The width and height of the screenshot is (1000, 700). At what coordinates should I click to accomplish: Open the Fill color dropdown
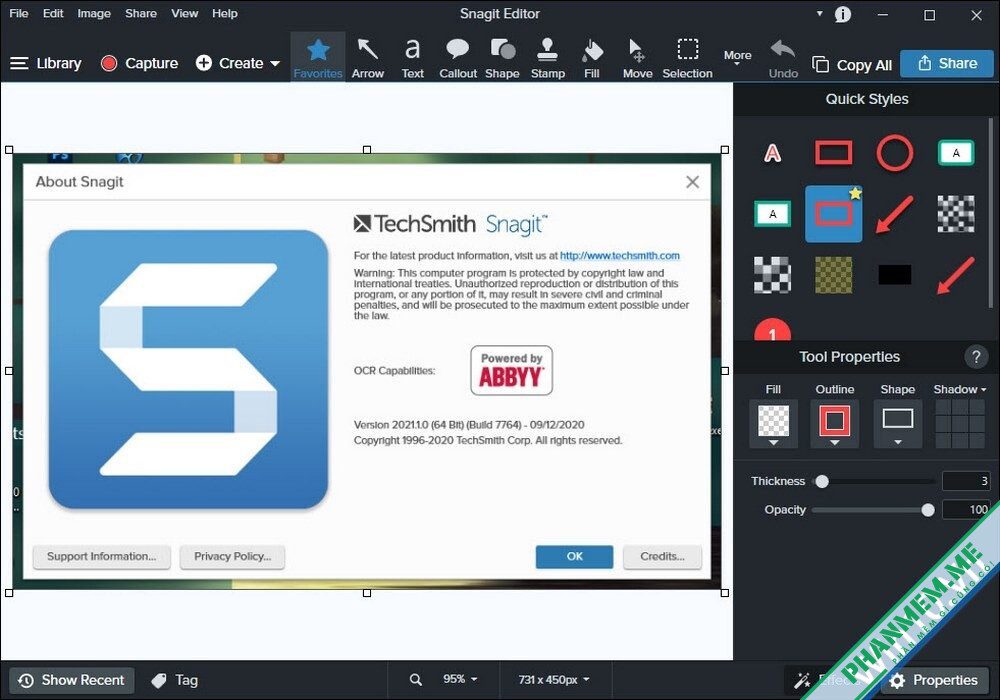click(773, 425)
